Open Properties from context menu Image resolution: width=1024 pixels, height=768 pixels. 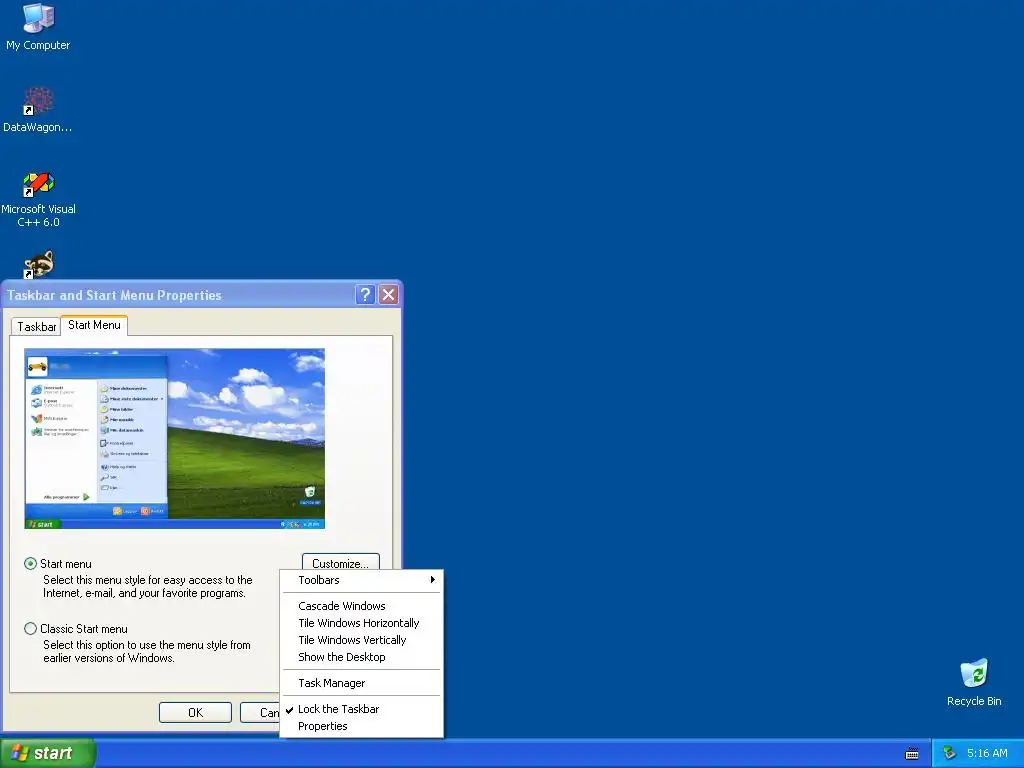tap(361, 726)
